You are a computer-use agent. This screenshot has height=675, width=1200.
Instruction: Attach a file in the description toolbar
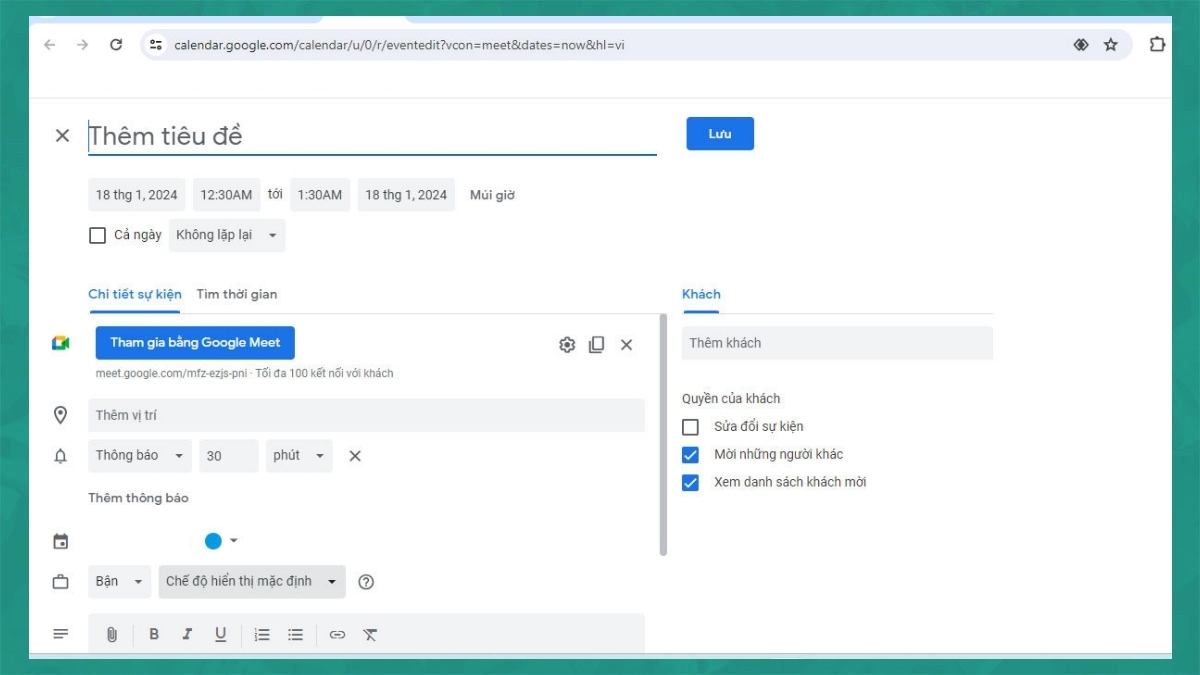click(x=112, y=634)
